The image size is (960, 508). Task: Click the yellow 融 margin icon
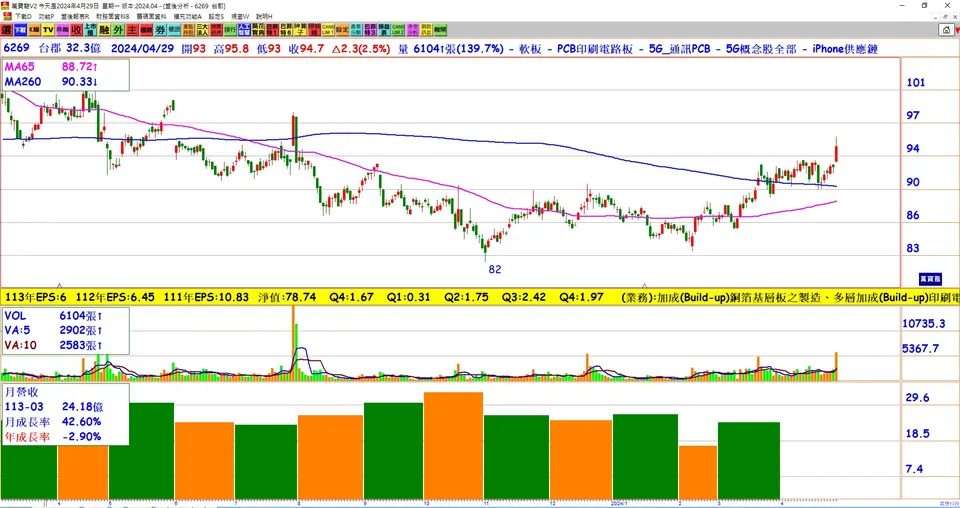(x=104, y=30)
